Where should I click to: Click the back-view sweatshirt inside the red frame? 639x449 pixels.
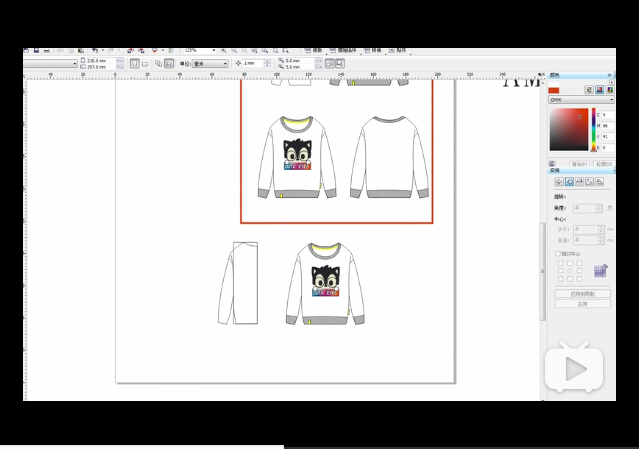389,157
